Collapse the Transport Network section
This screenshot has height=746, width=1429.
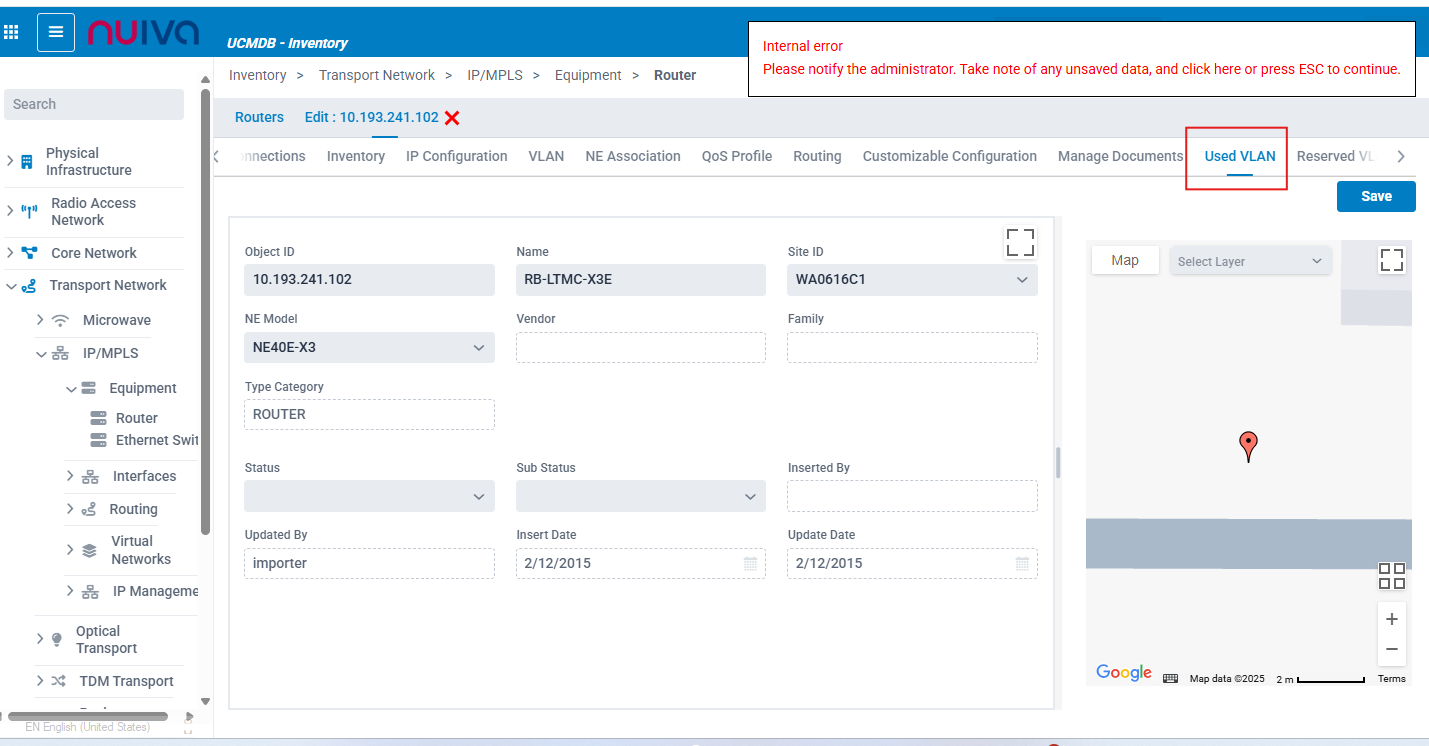point(11,286)
